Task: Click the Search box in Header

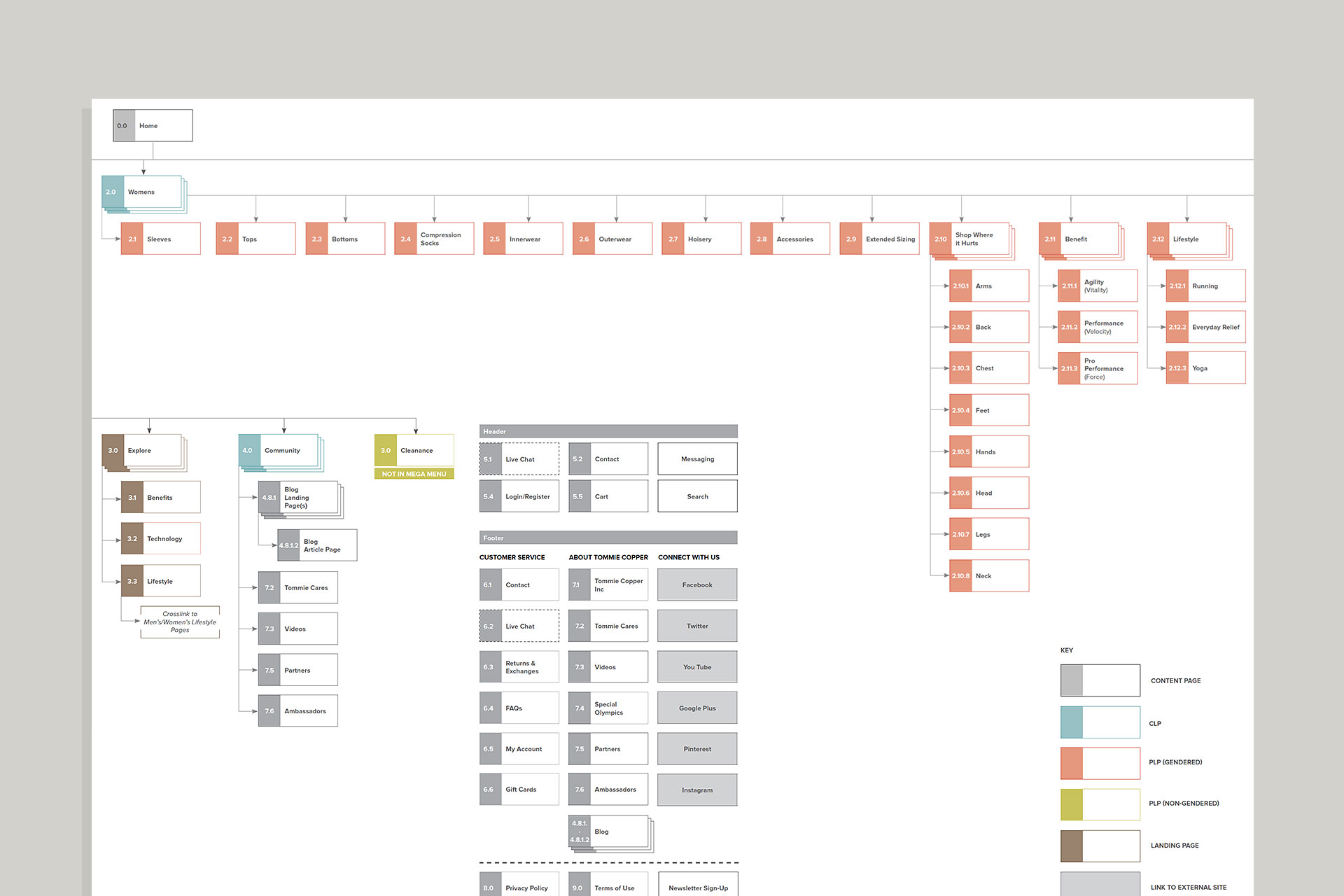Action: pyautogui.click(x=697, y=496)
